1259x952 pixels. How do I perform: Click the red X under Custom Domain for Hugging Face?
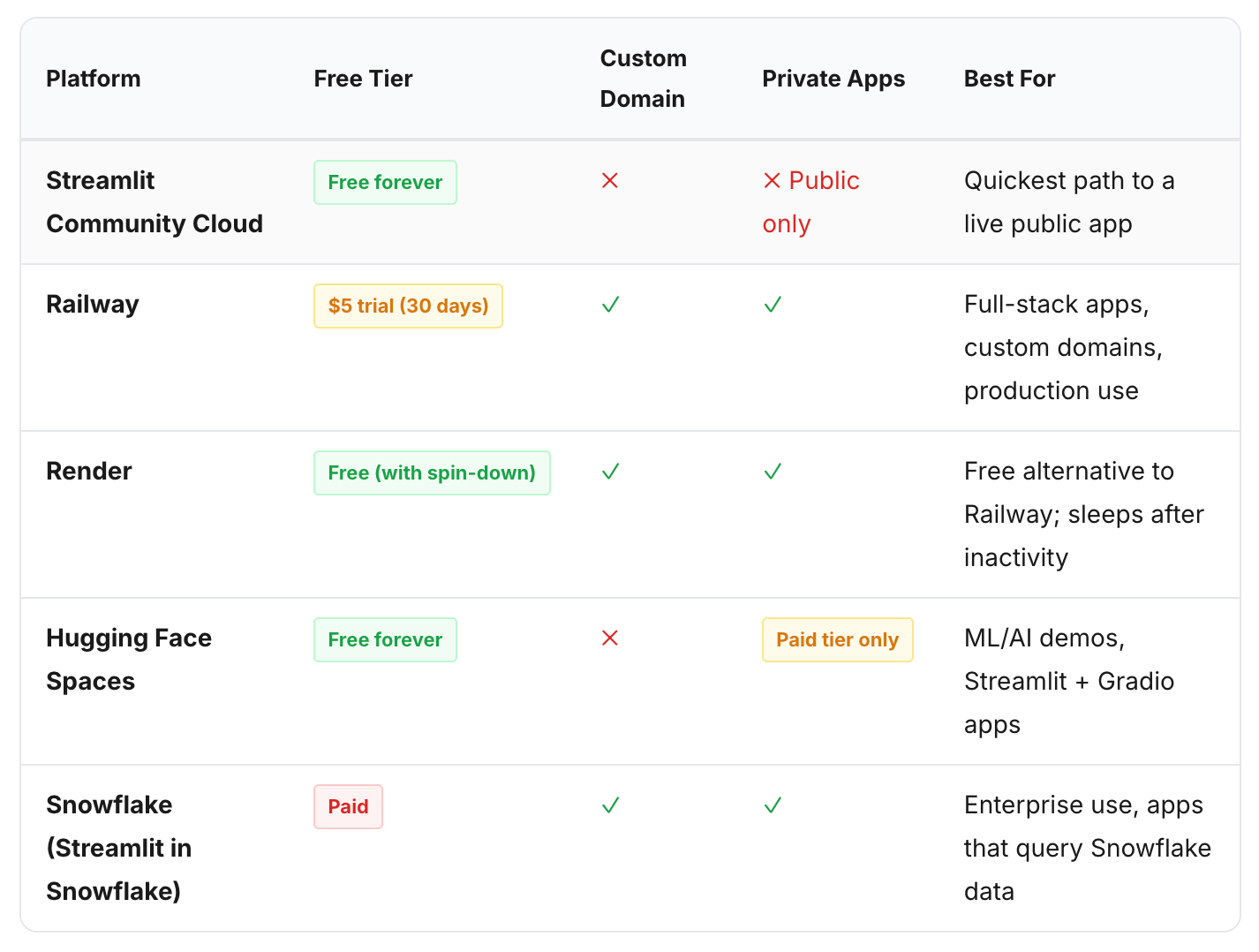click(610, 638)
